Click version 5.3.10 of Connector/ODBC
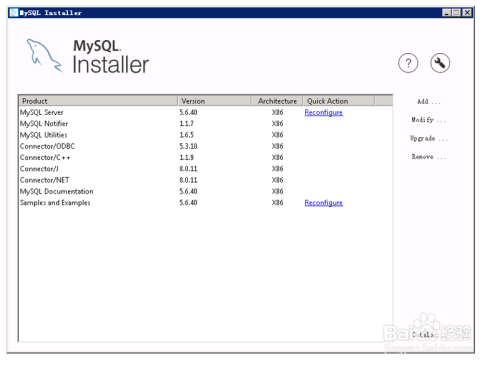Image resolution: width=500 pixels, height=366 pixels. tap(188, 146)
